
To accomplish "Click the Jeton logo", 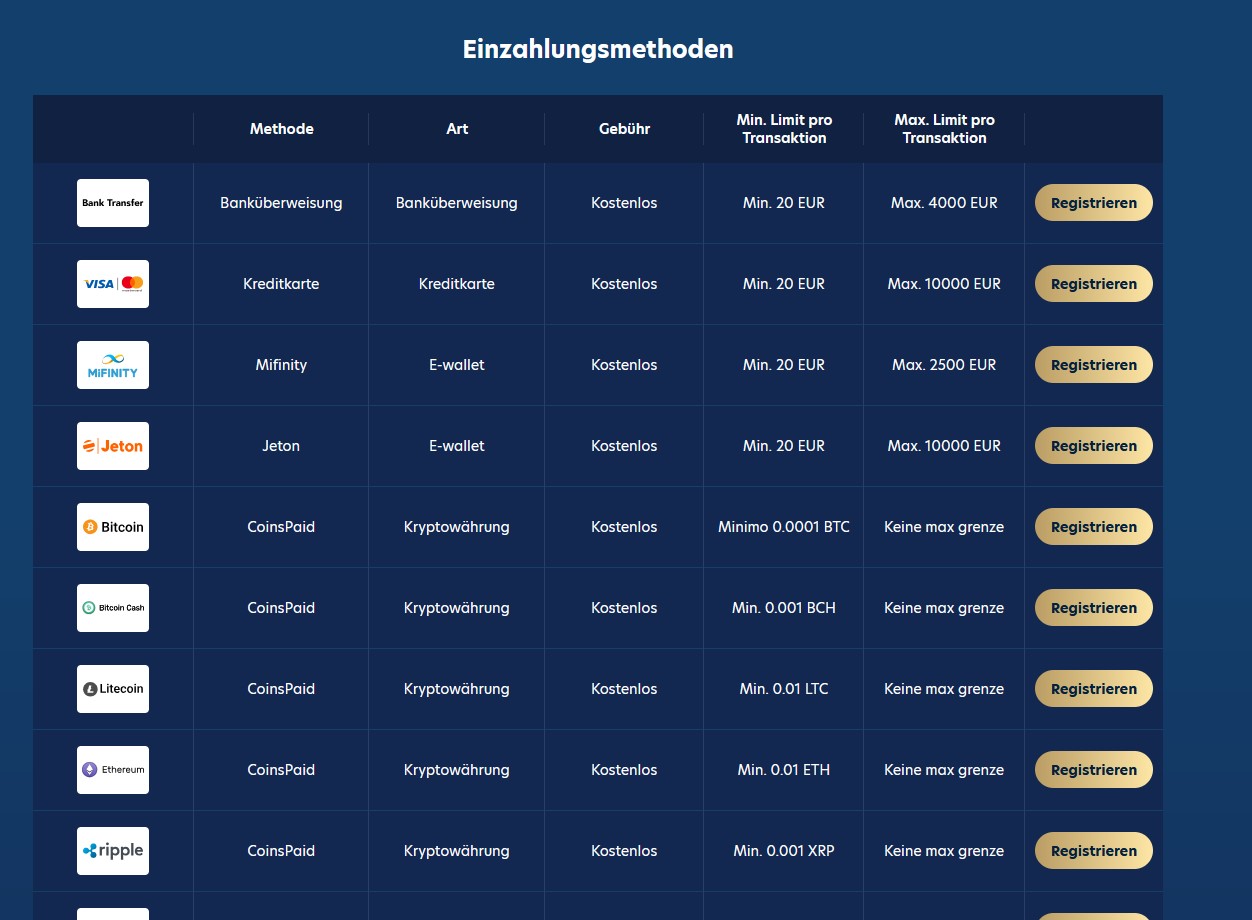I will point(113,446).
